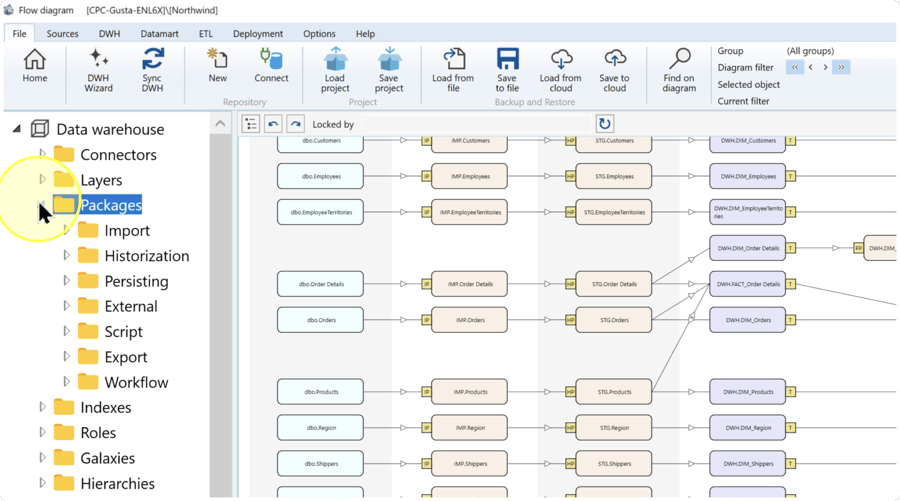Open the Deployment menu tab

coord(258,34)
